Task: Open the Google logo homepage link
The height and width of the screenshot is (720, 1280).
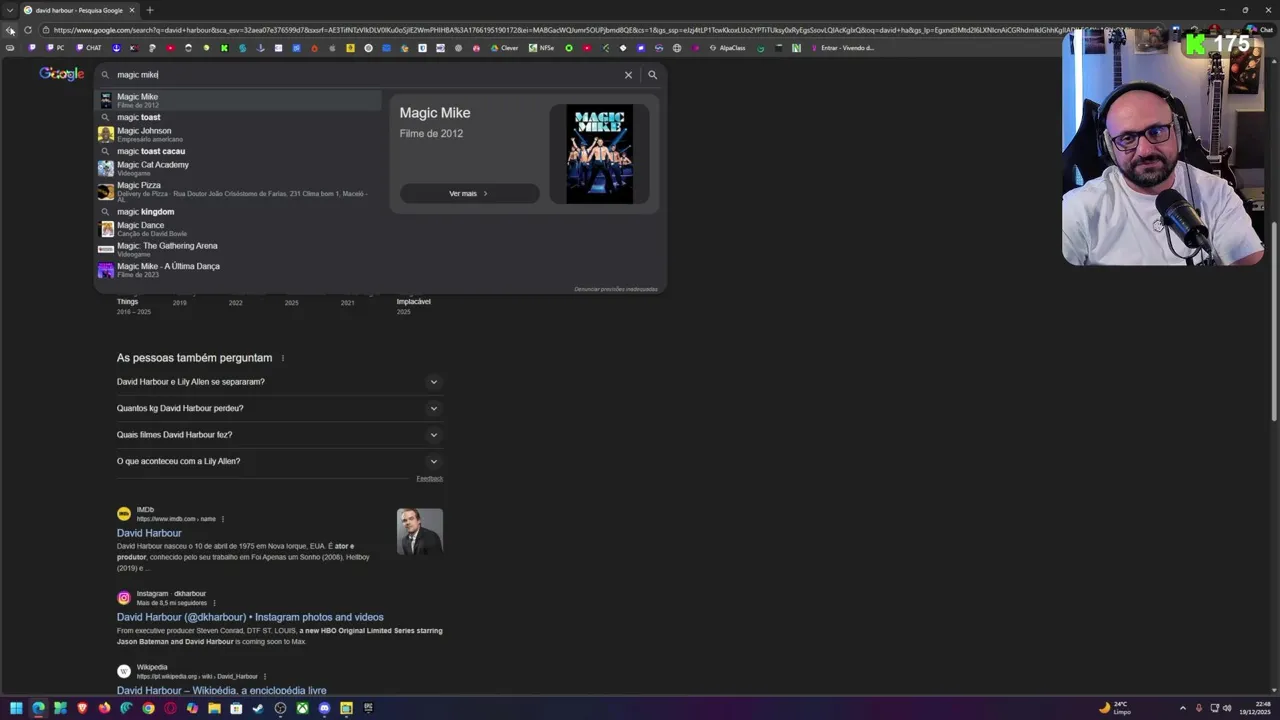Action: pos(61,74)
